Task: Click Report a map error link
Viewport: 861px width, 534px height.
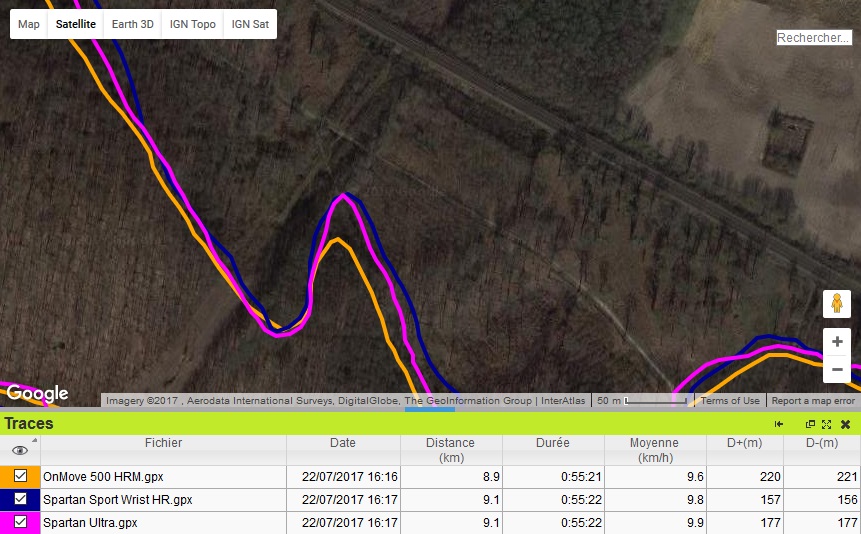Action: (x=813, y=401)
